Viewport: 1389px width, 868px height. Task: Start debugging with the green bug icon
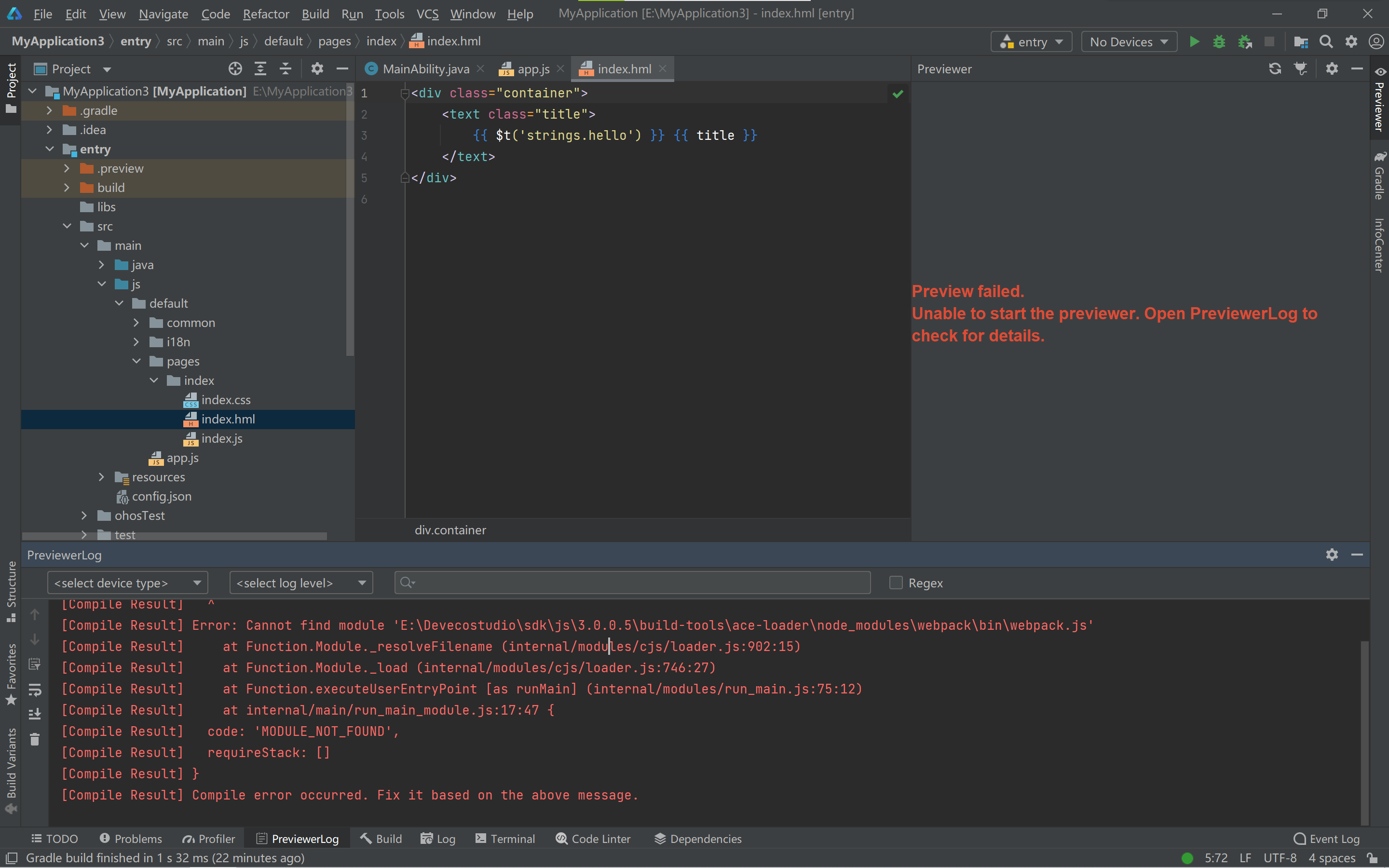[x=1219, y=41]
